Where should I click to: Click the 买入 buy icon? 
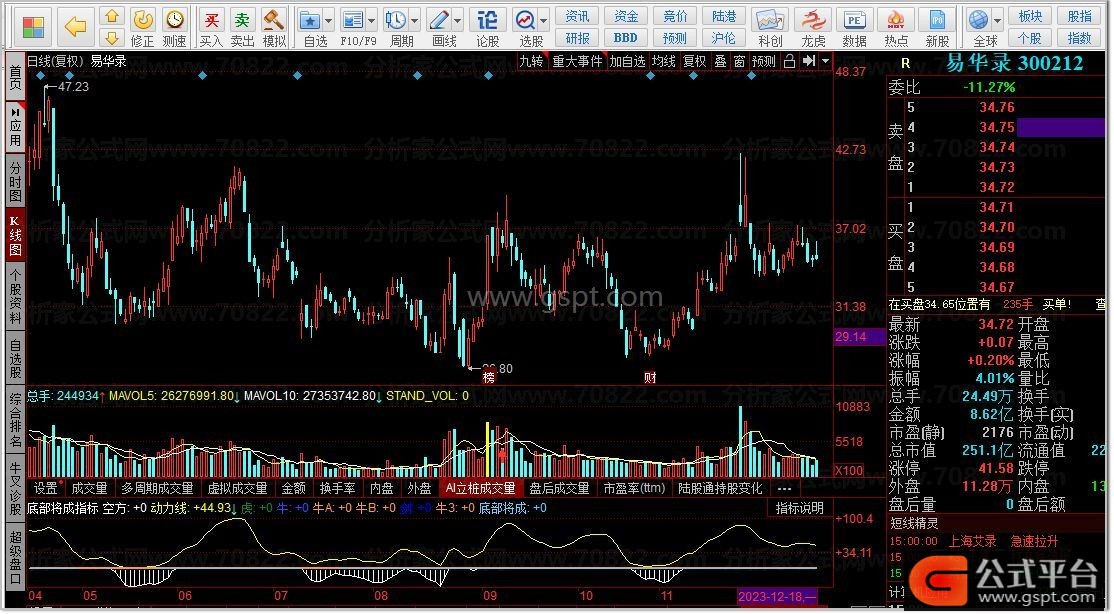click(211, 27)
